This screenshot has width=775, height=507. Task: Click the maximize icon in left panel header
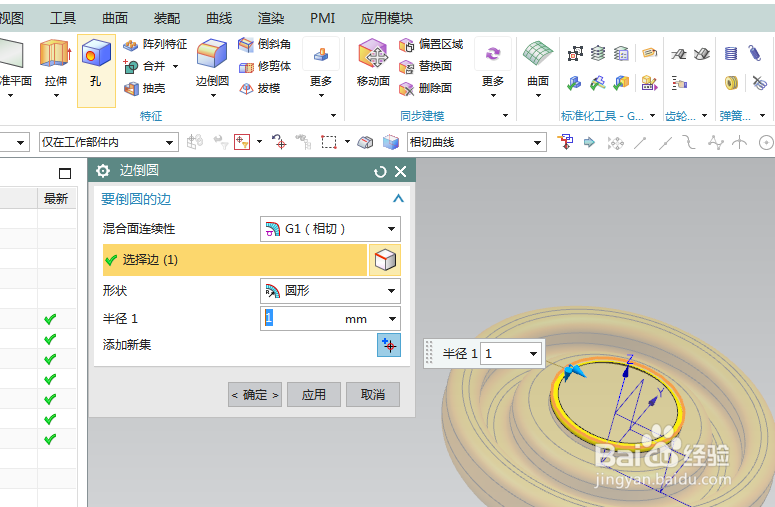click(x=65, y=173)
